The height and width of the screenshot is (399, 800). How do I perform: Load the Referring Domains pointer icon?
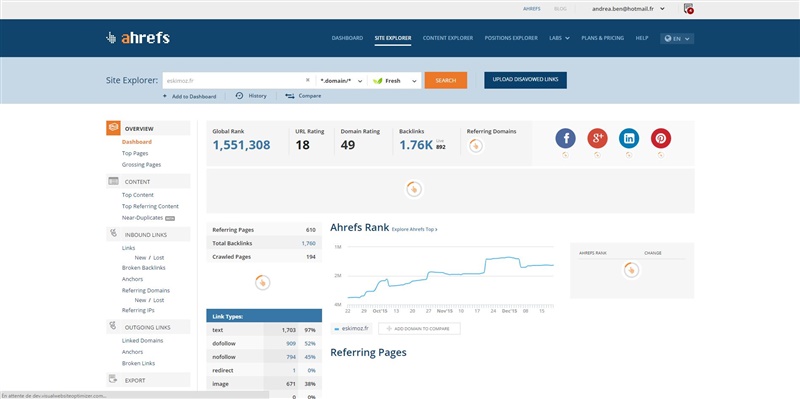tap(476, 146)
